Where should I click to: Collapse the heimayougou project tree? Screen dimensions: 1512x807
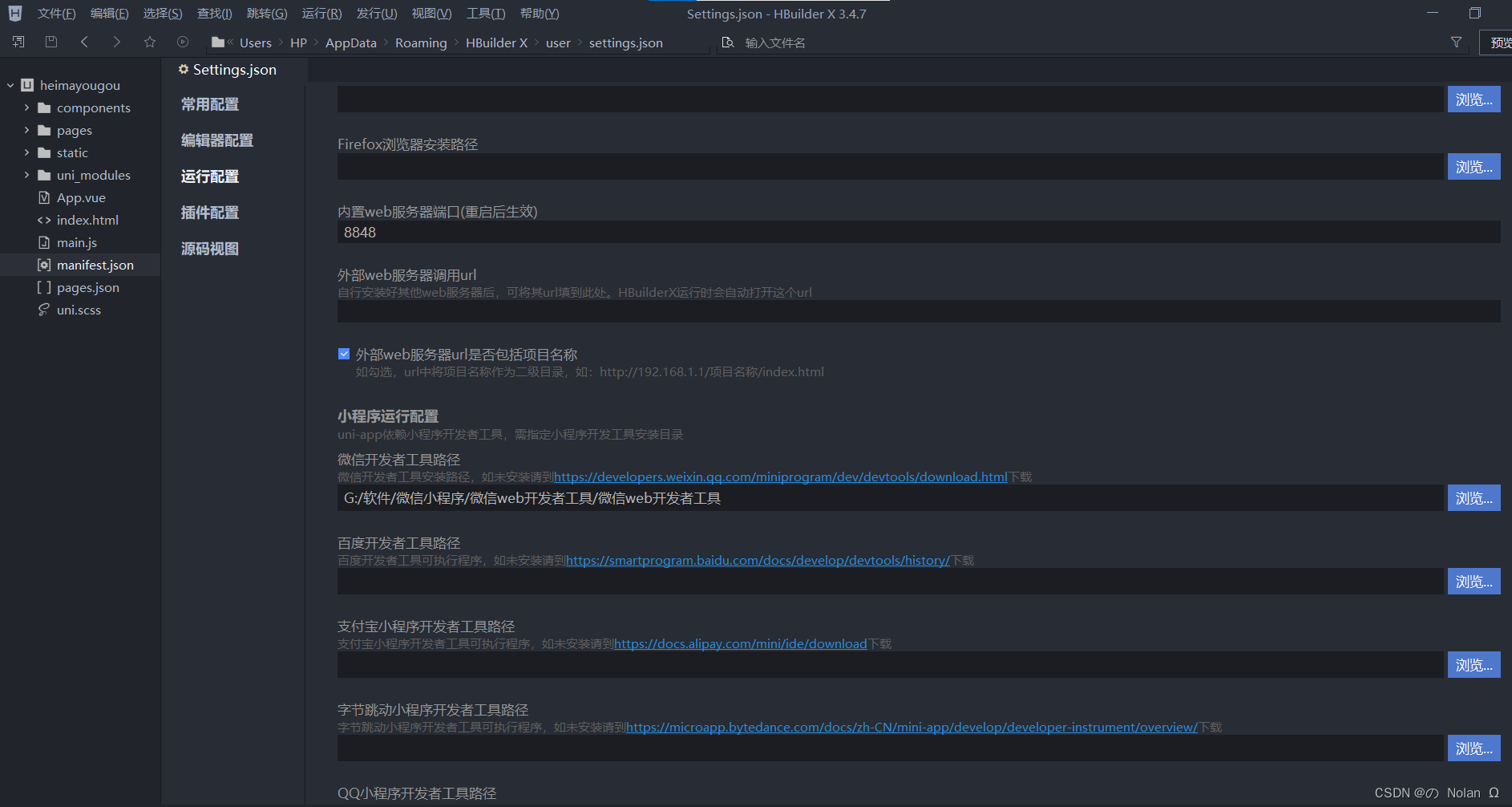(10, 85)
